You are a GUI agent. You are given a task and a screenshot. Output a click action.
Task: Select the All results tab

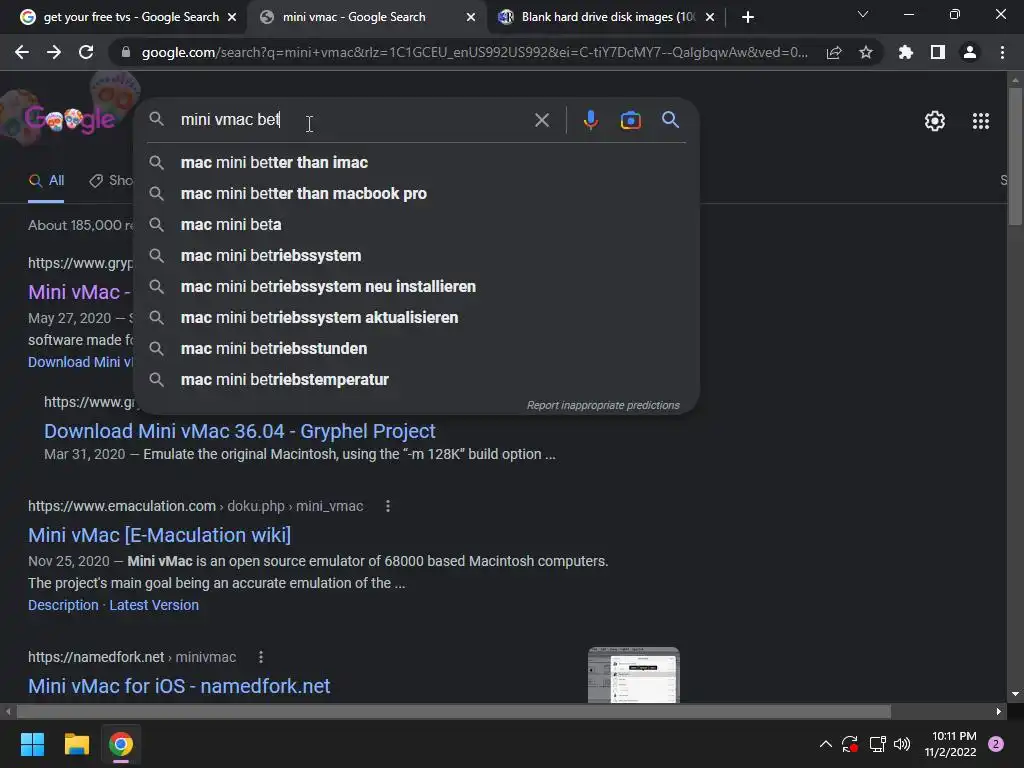click(x=46, y=181)
